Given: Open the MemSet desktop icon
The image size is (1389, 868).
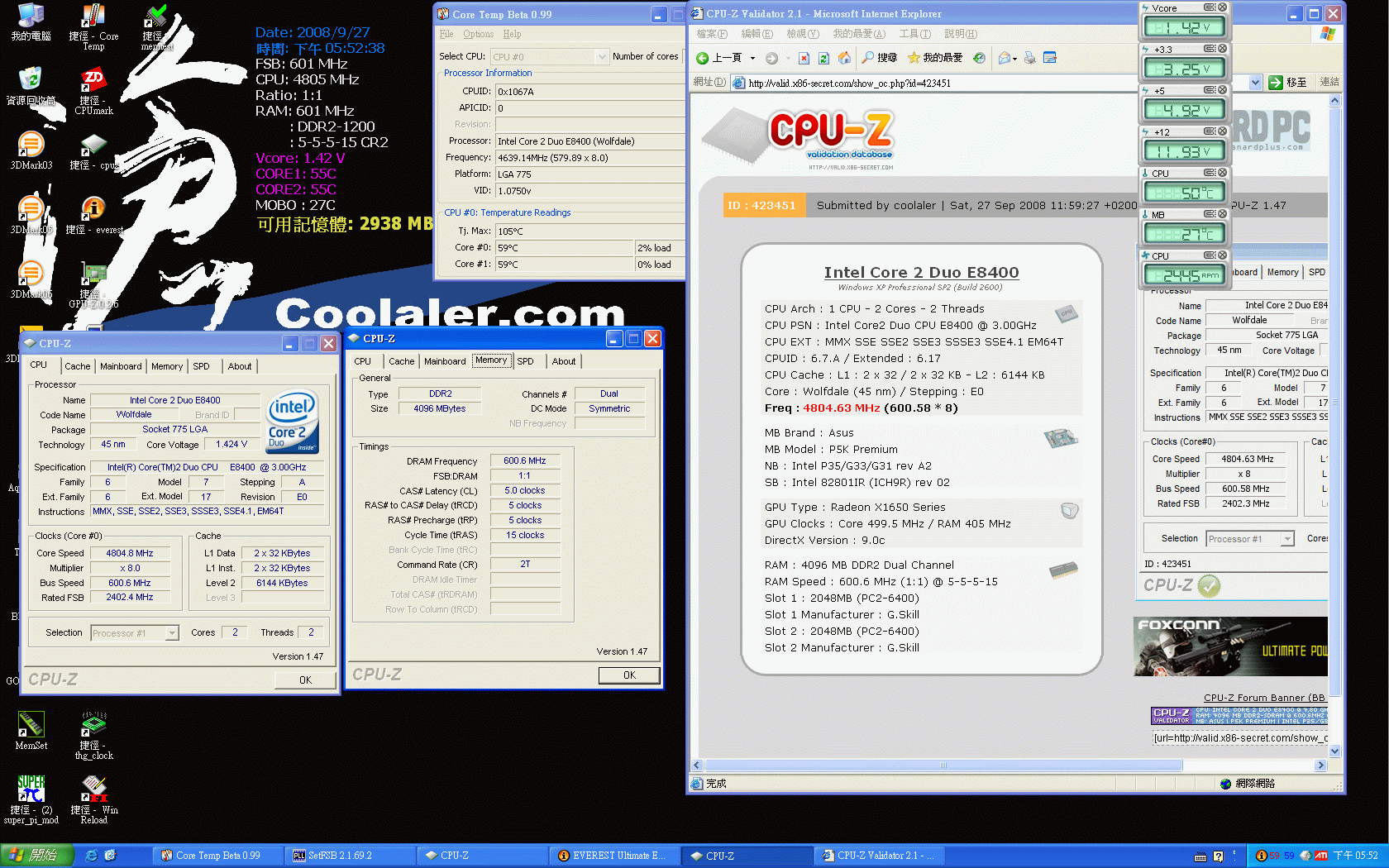Looking at the screenshot, I should 31,732.
